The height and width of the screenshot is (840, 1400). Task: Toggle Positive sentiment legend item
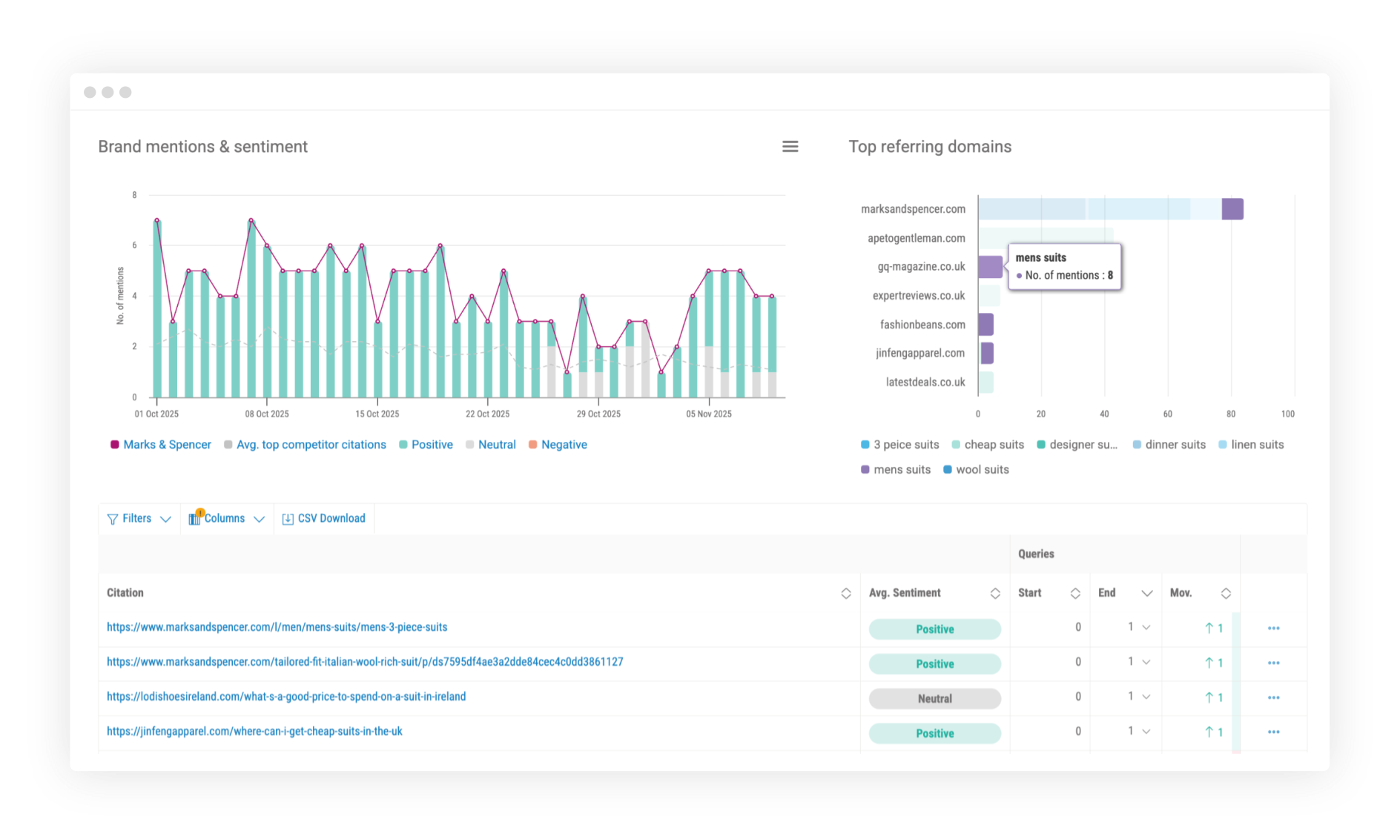tap(426, 445)
